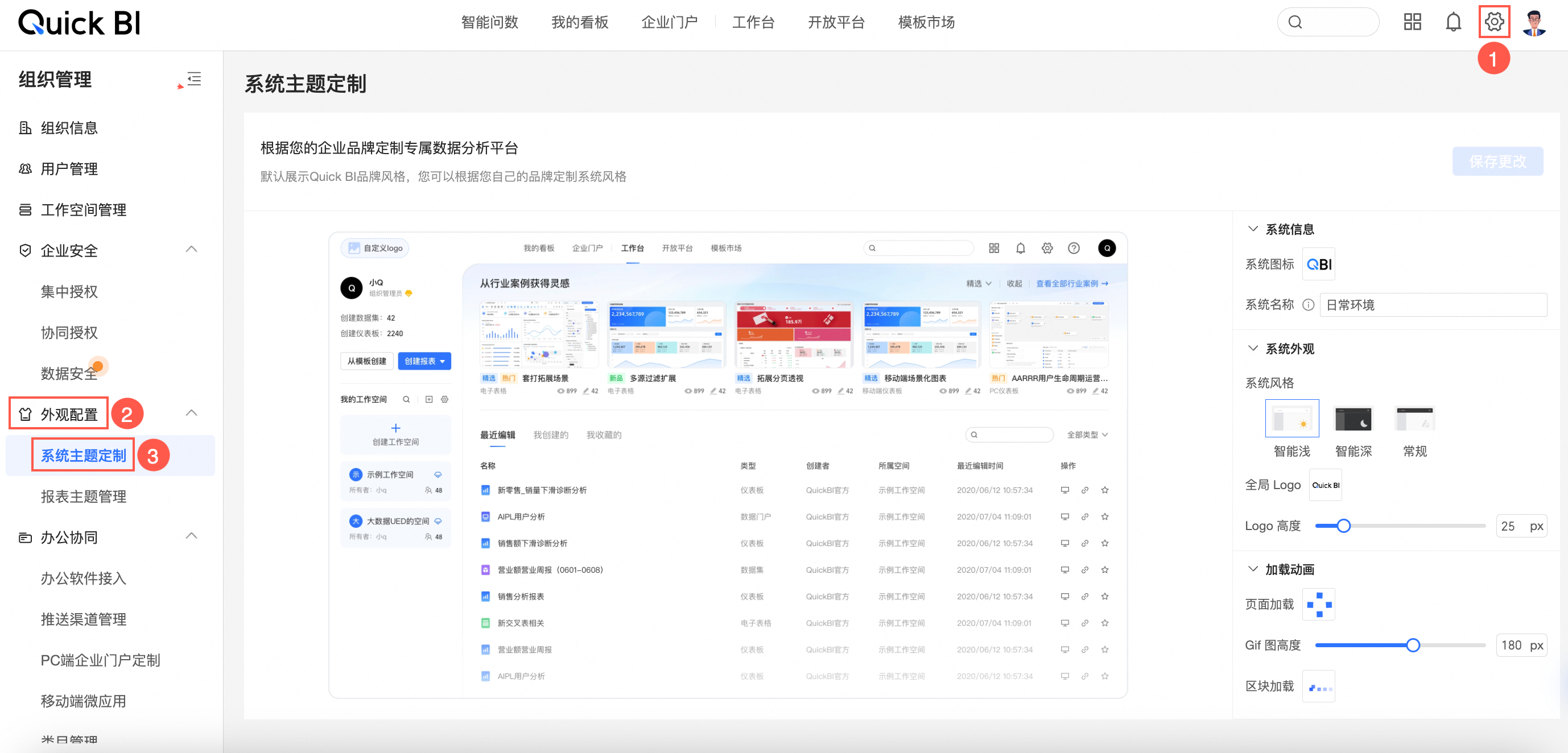Click the info icon beside 系统名称
1568x753 pixels.
pyautogui.click(x=1307, y=305)
